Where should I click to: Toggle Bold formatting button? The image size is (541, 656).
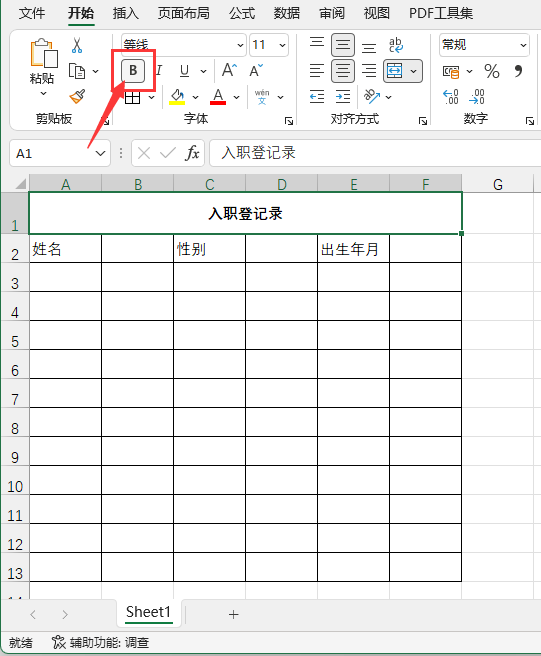[x=133, y=71]
